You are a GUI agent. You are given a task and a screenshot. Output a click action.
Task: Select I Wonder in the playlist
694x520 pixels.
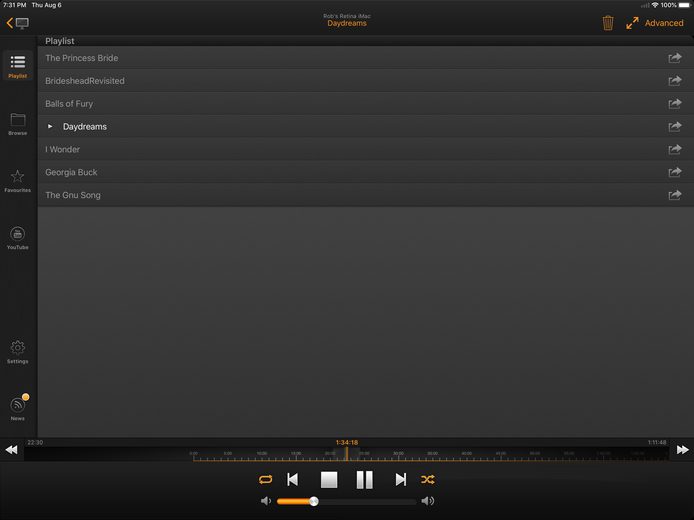click(x=365, y=149)
